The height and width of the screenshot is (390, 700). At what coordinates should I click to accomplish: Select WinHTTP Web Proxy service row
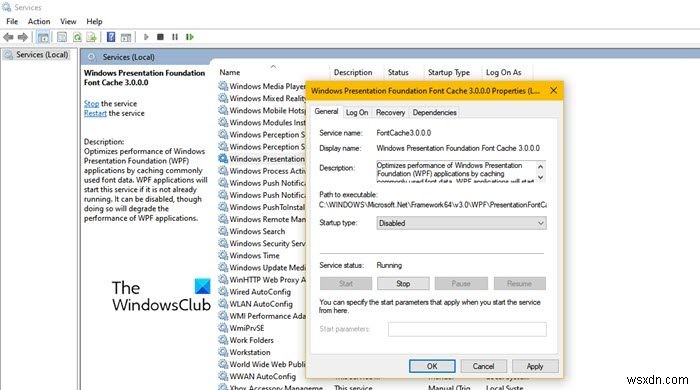(x=262, y=280)
